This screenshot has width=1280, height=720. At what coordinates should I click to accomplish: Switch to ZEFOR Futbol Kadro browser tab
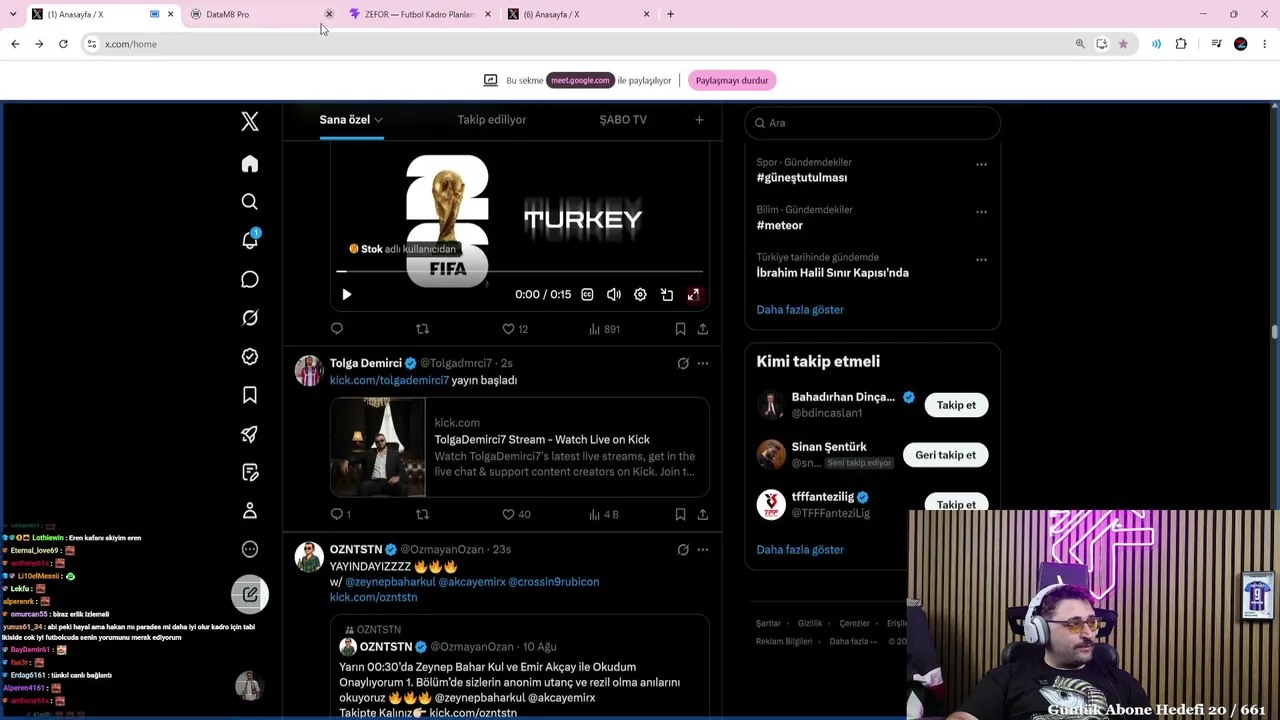(x=418, y=14)
